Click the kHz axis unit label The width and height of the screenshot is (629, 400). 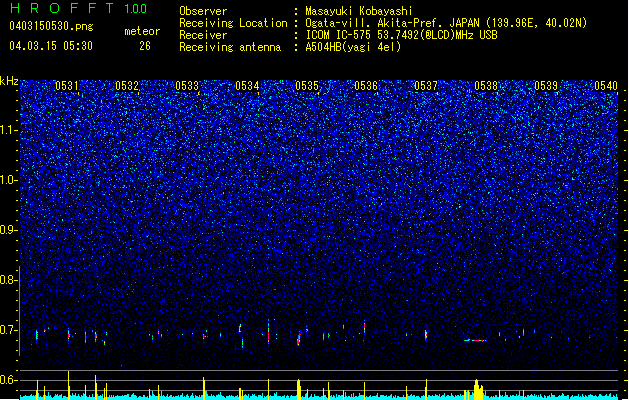point(9,81)
